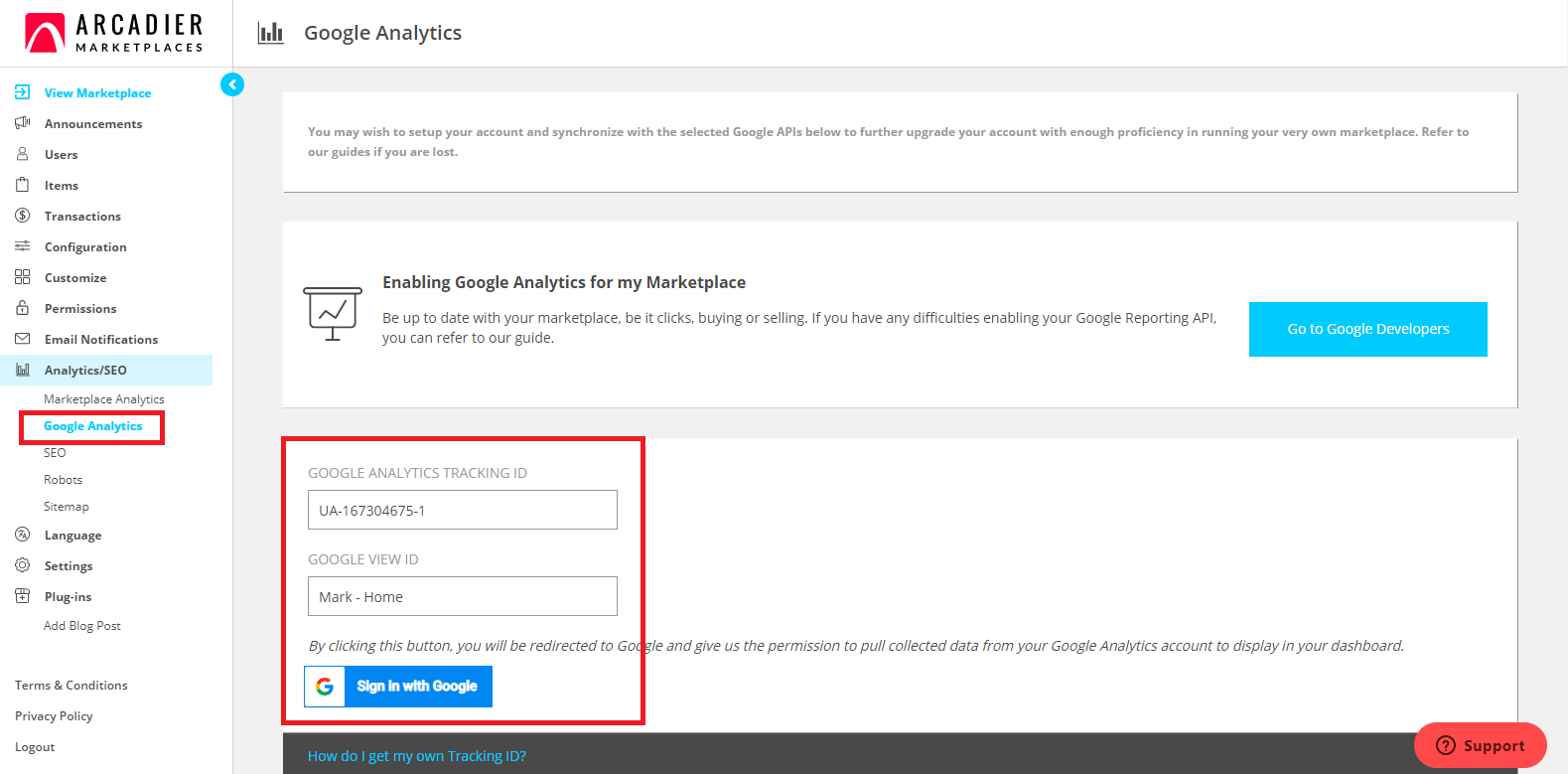The image size is (1568, 774).
Task: Go to the Users section
Action: [61, 155]
